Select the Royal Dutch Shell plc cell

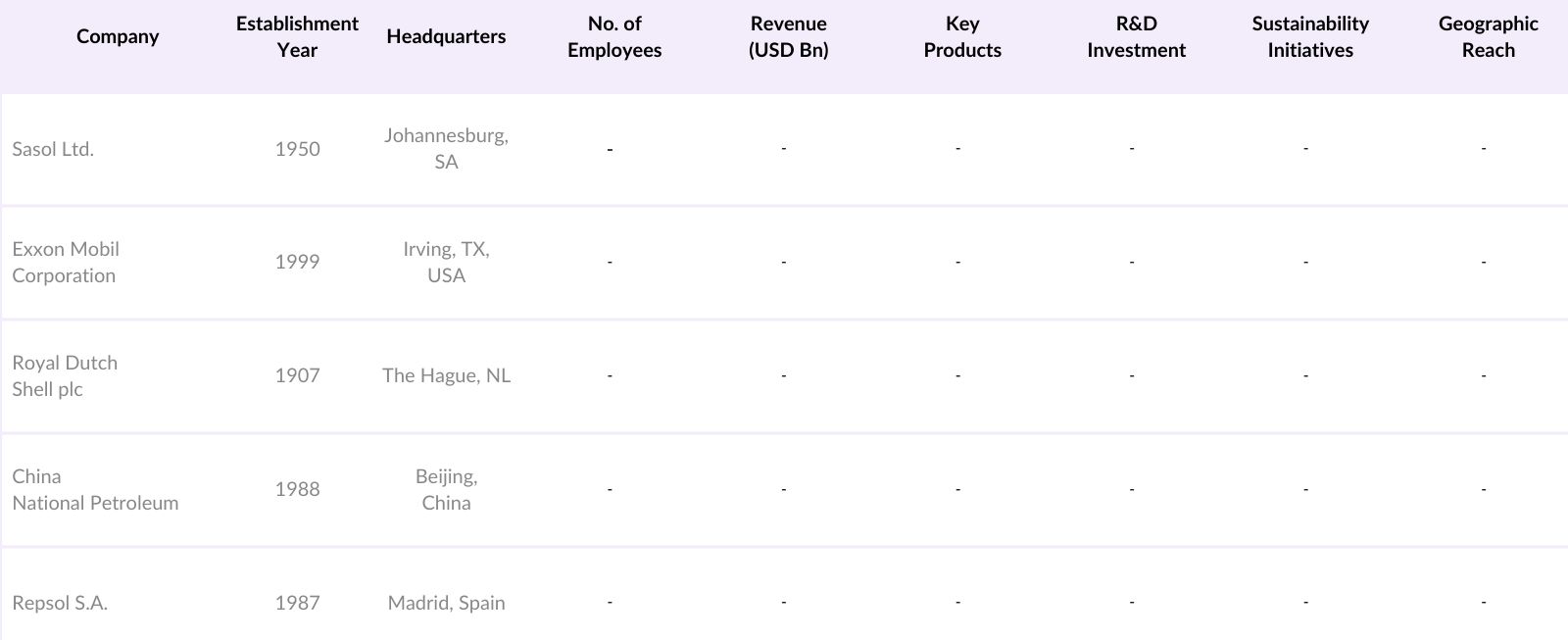pyautogui.click(x=65, y=376)
